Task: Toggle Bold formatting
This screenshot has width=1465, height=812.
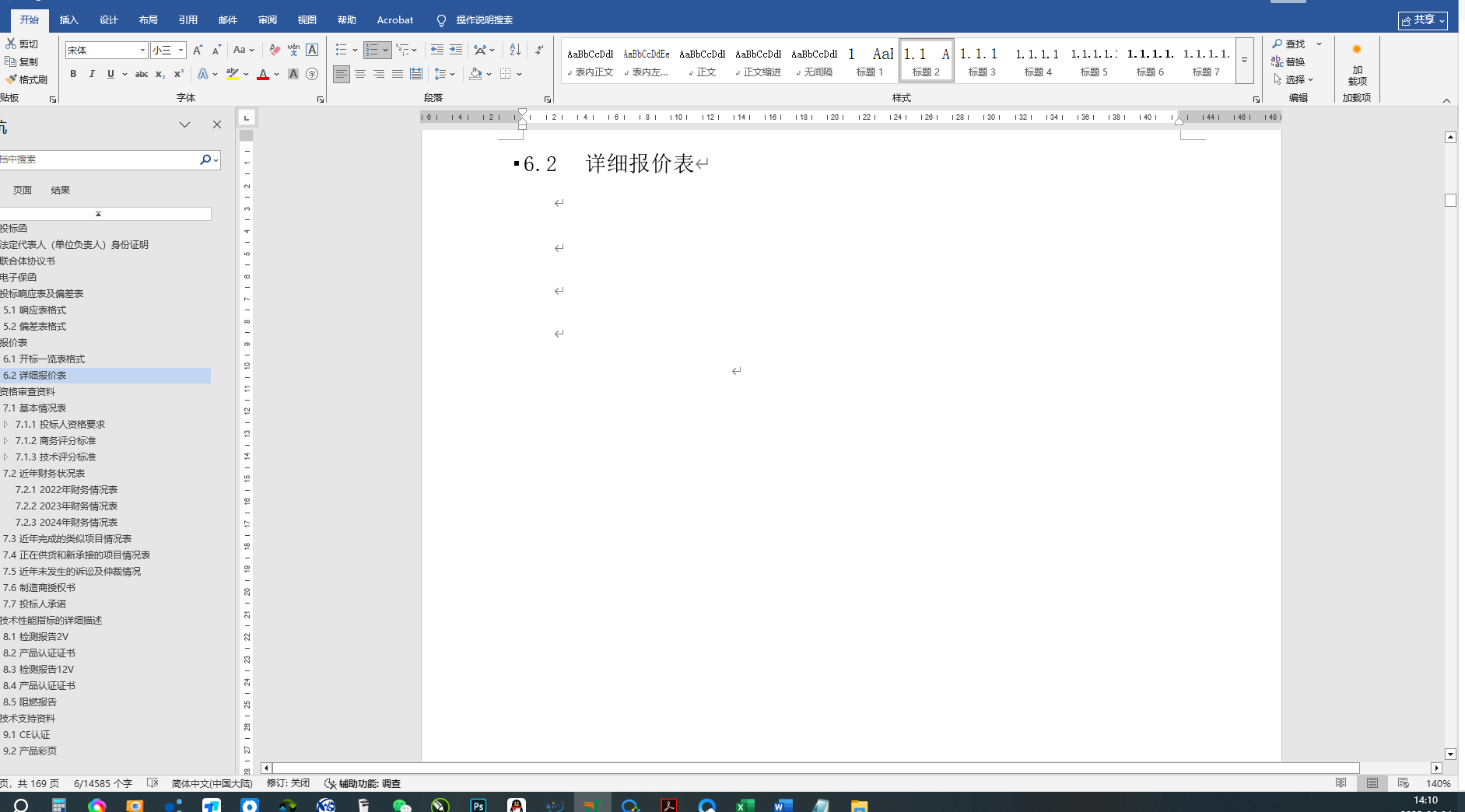Action: coord(73,74)
